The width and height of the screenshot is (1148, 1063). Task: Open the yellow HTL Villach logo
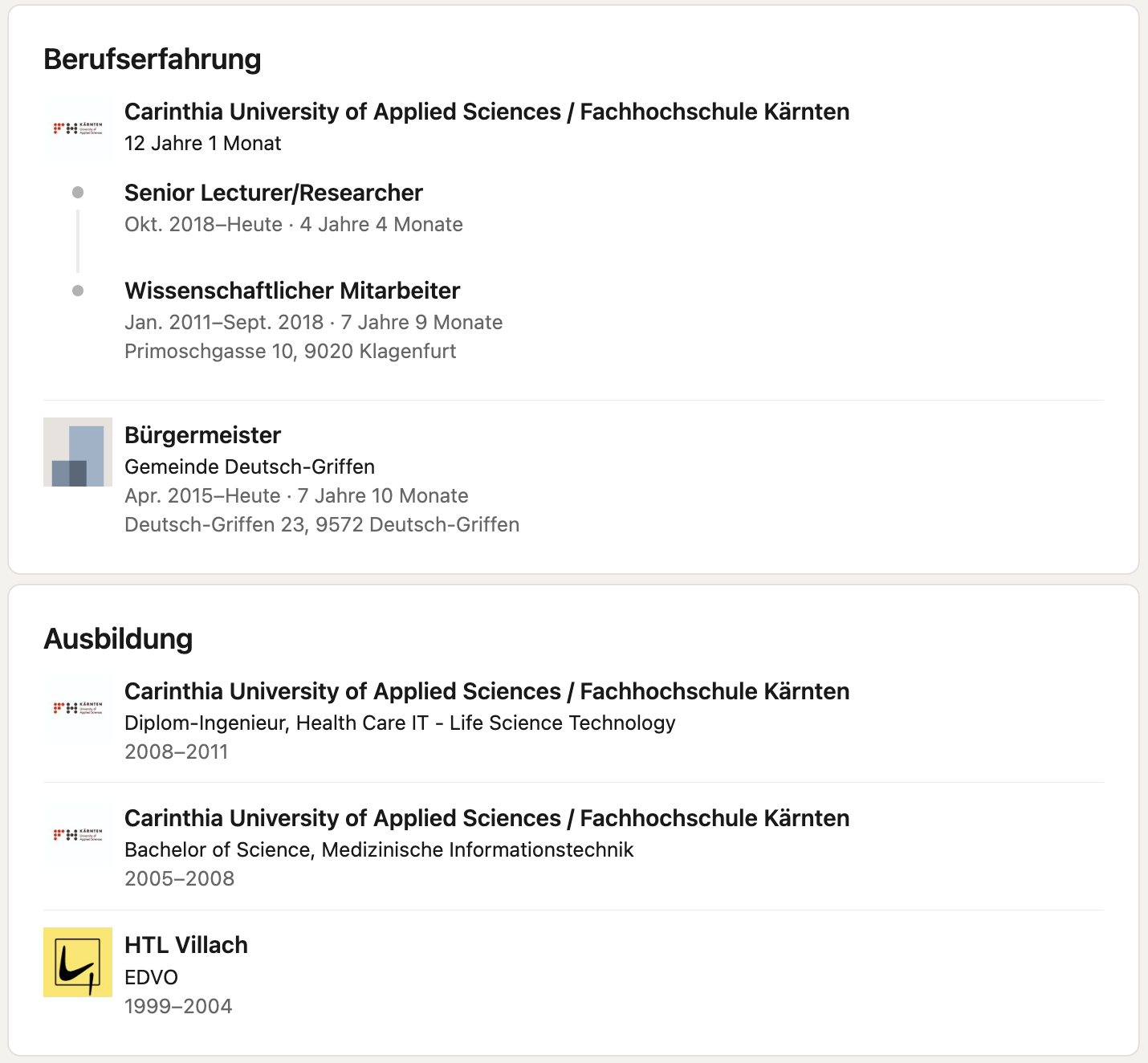tap(78, 962)
